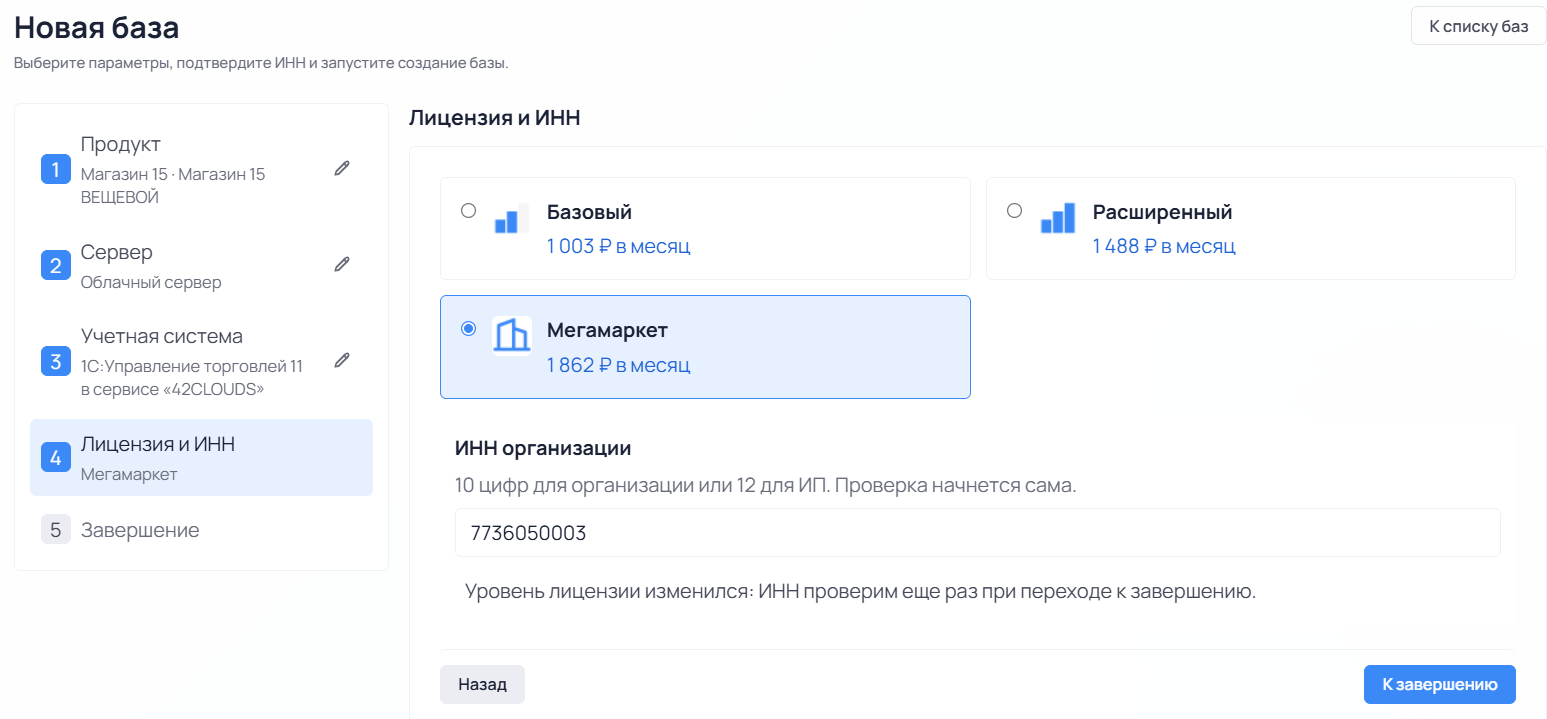
Task: Click the Мегамаркет building icon
Action: pyautogui.click(x=511, y=335)
